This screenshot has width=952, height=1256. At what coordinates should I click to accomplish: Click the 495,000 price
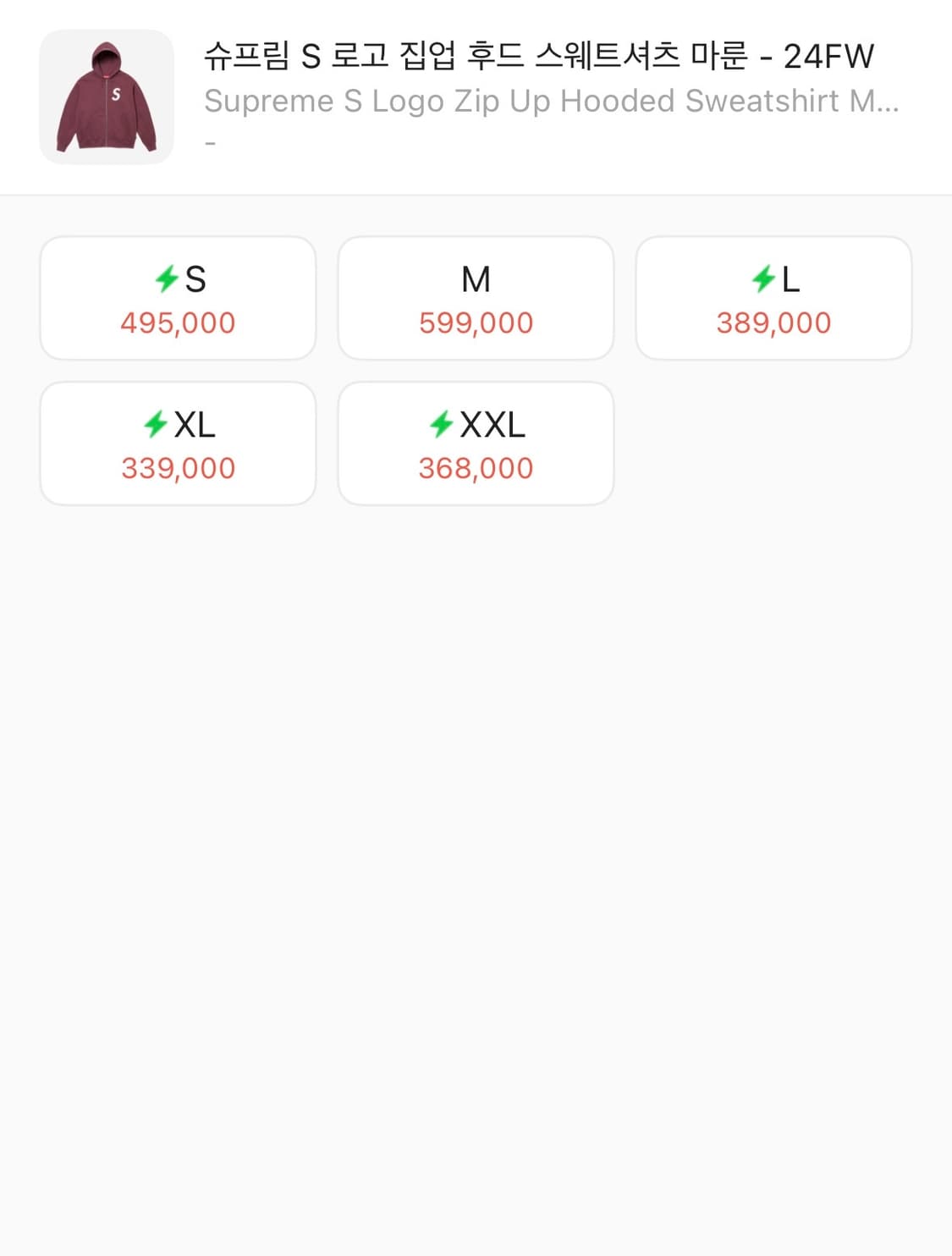pos(178,323)
